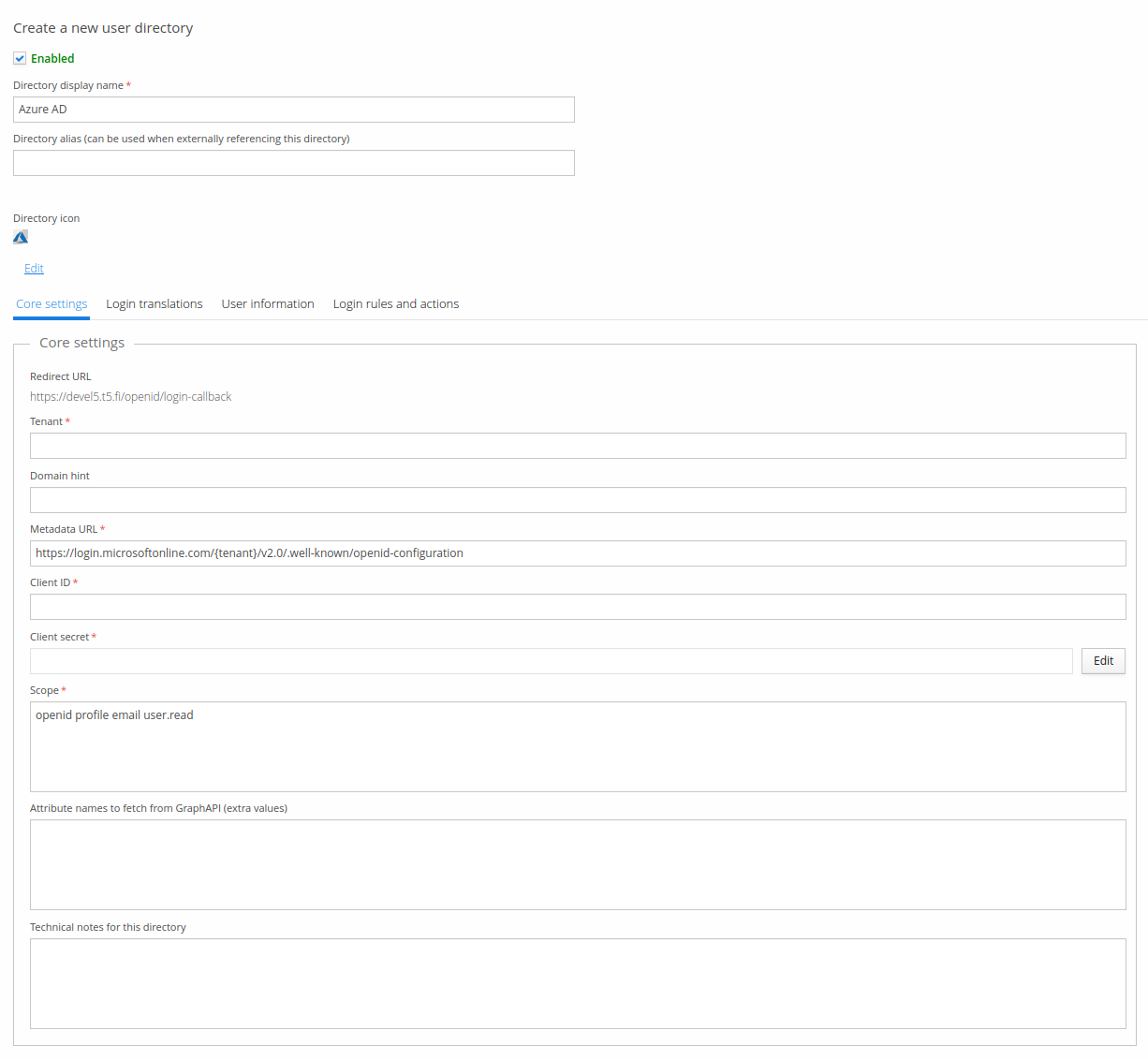
Task: Click the Edit link under Directory icon
Action: point(34,268)
